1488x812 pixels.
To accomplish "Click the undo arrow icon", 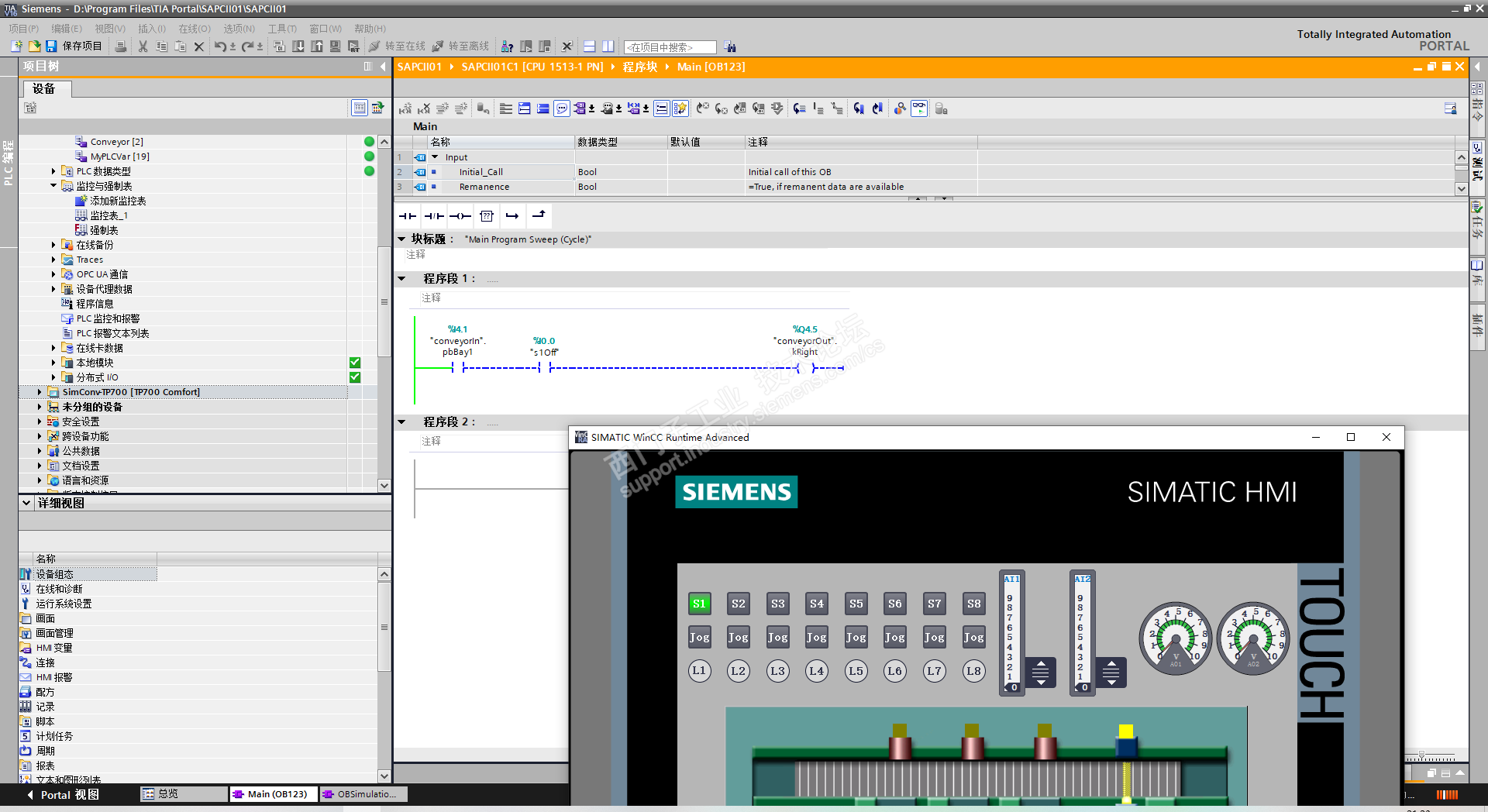I will click(x=220, y=46).
